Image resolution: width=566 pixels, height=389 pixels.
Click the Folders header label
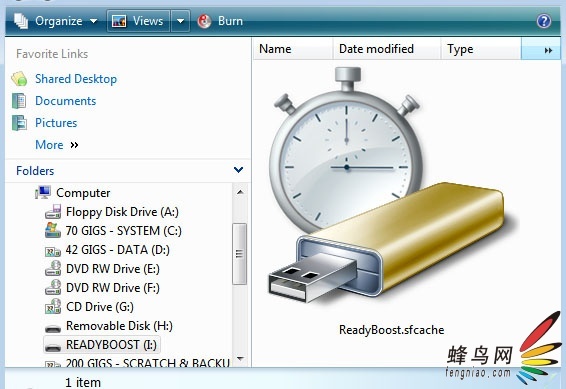(35, 171)
